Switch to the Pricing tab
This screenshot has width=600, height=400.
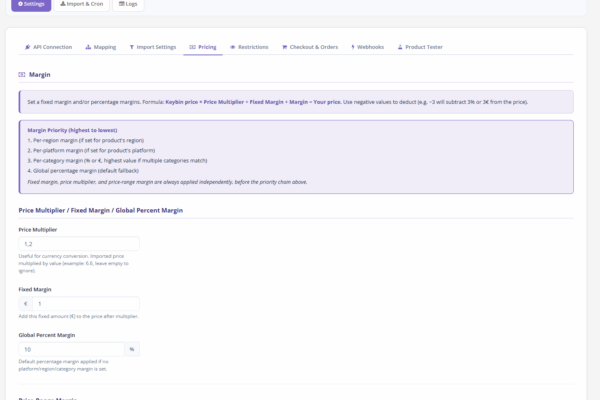click(x=203, y=47)
